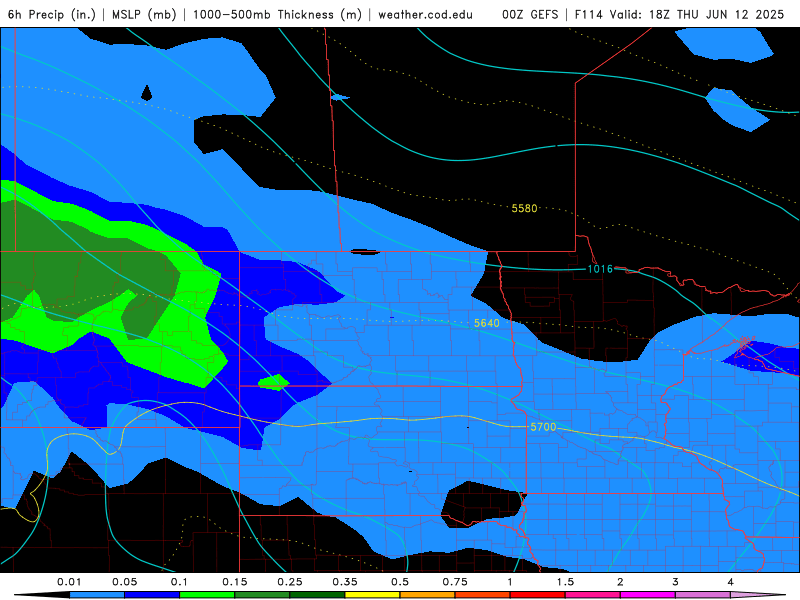This screenshot has width=800, height=600.
Task: Click the legend value 3
Action: [x=675, y=582]
